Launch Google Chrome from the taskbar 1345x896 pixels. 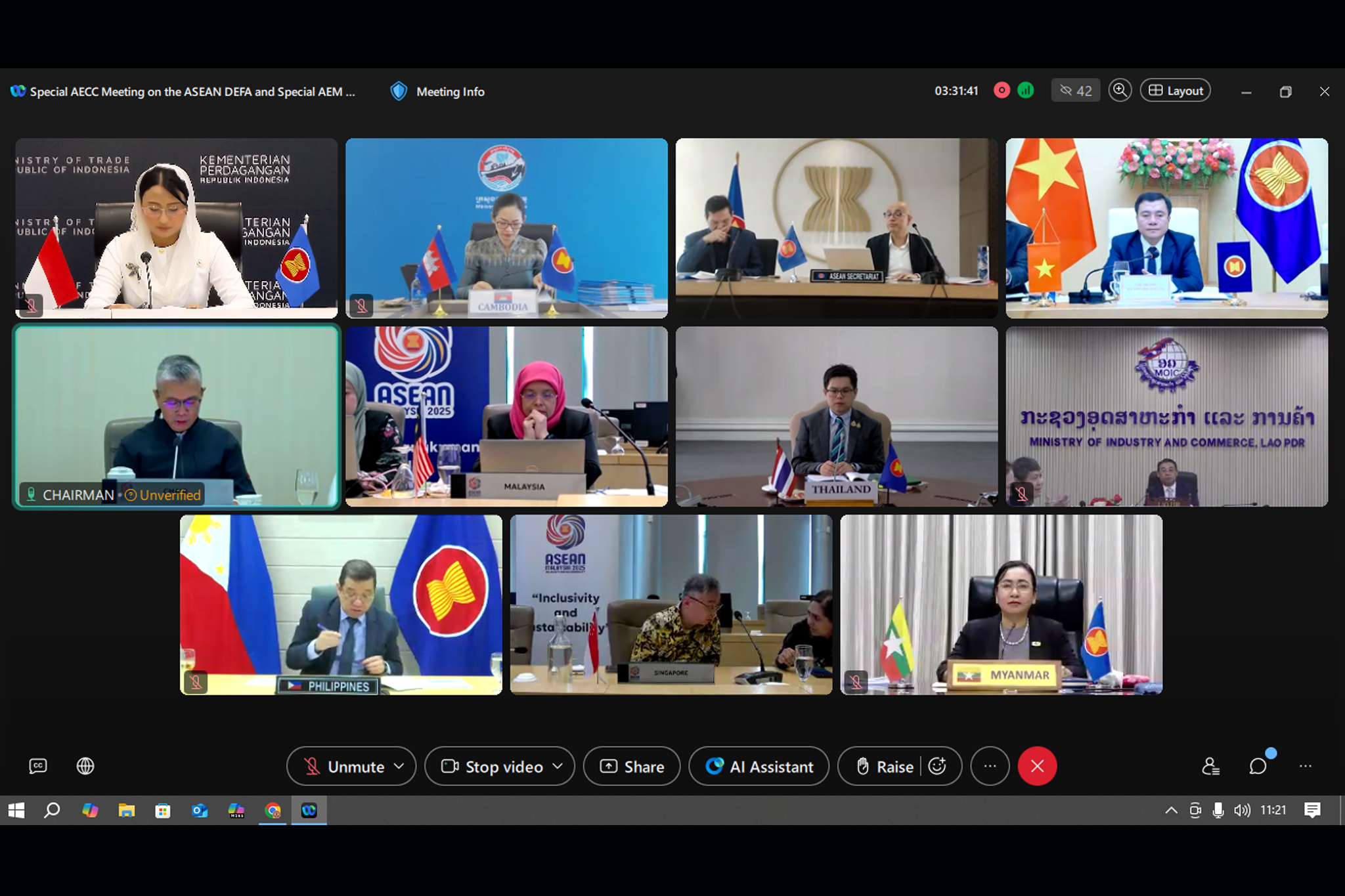click(x=273, y=810)
